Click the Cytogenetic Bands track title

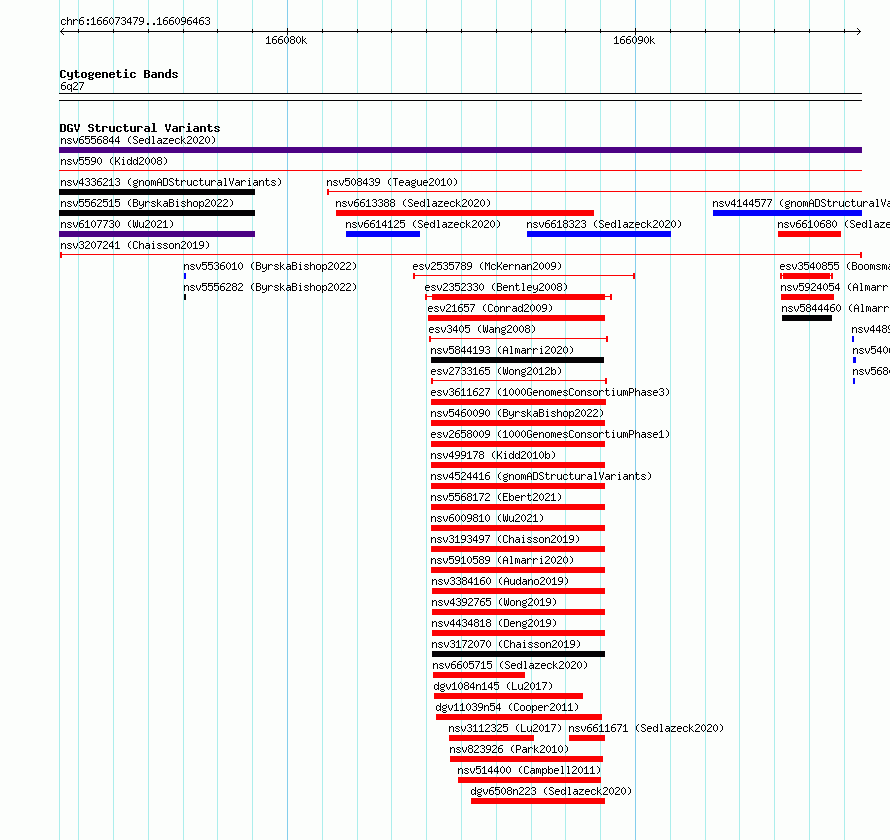pos(119,74)
